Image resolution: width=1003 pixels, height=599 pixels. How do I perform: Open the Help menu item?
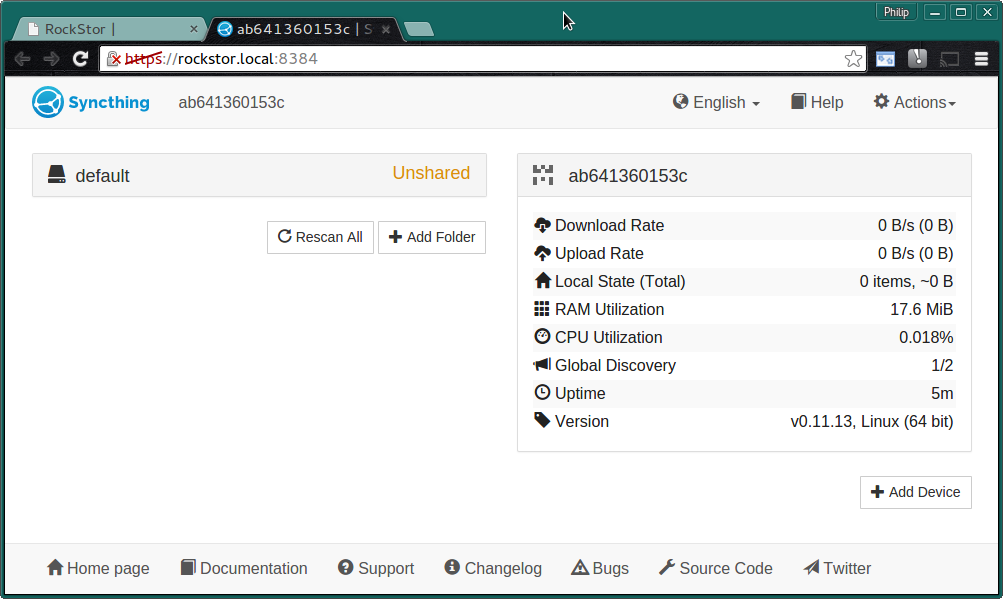click(817, 102)
